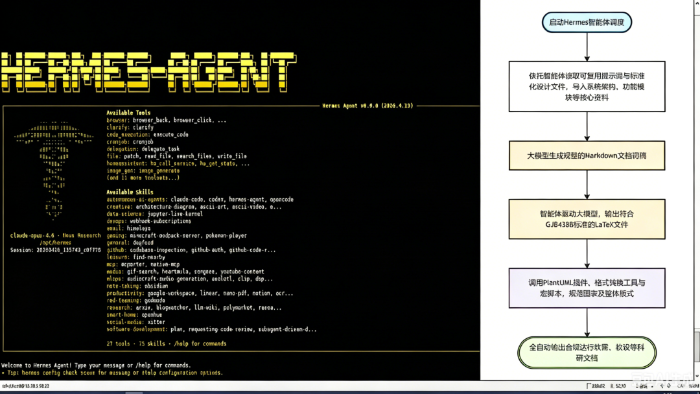Viewport: 700px width, 394px height.
Task: Click the 'browser: browser_back, browser_click' line
Action: point(166,120)
